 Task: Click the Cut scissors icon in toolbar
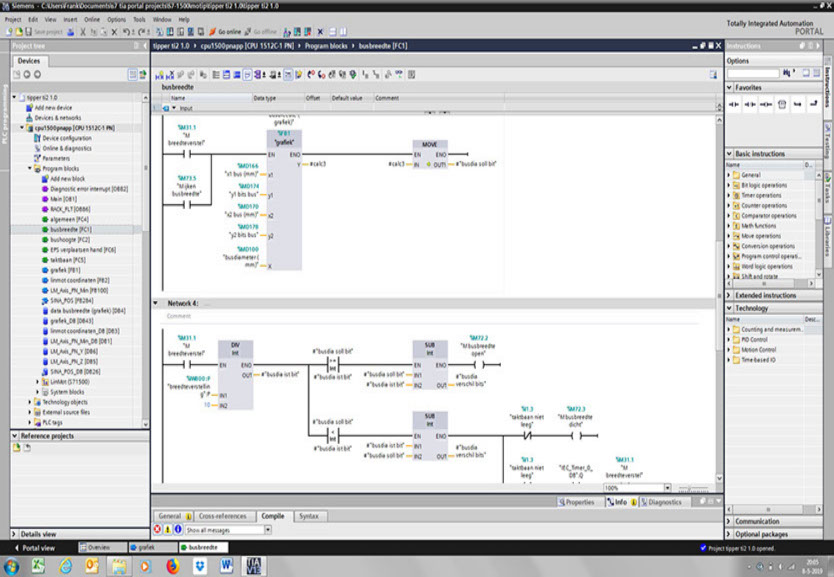82,32
